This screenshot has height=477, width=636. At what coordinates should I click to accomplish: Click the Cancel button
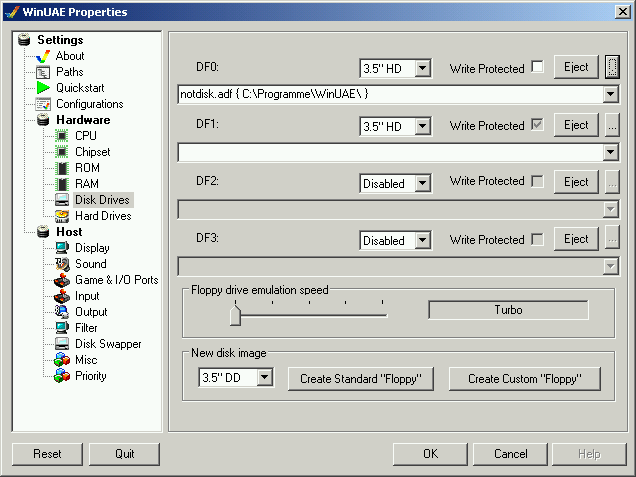510,454
